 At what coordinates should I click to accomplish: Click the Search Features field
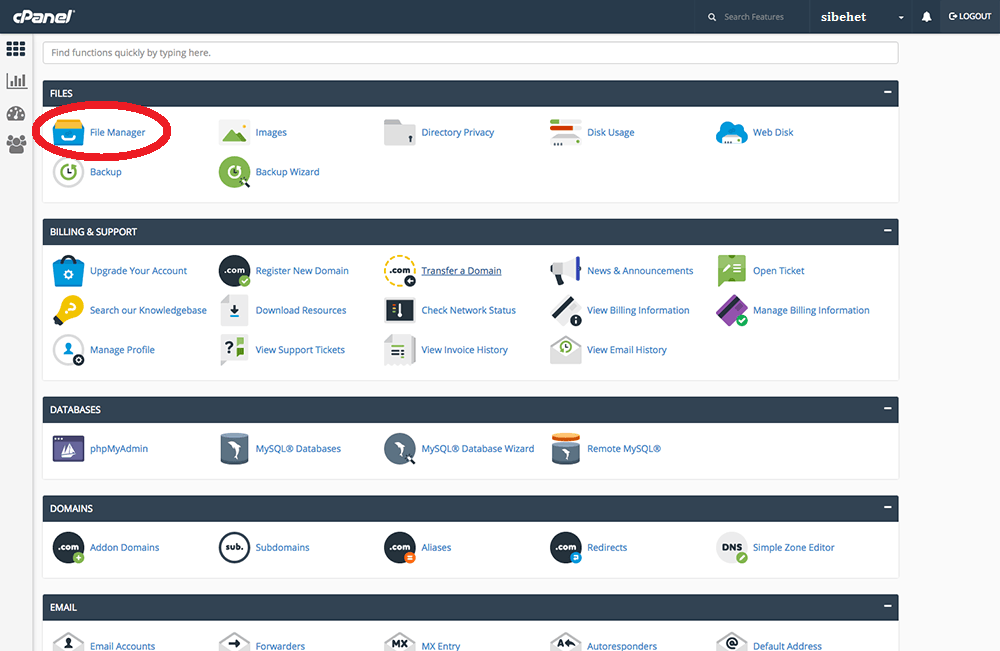coord(753,17)
